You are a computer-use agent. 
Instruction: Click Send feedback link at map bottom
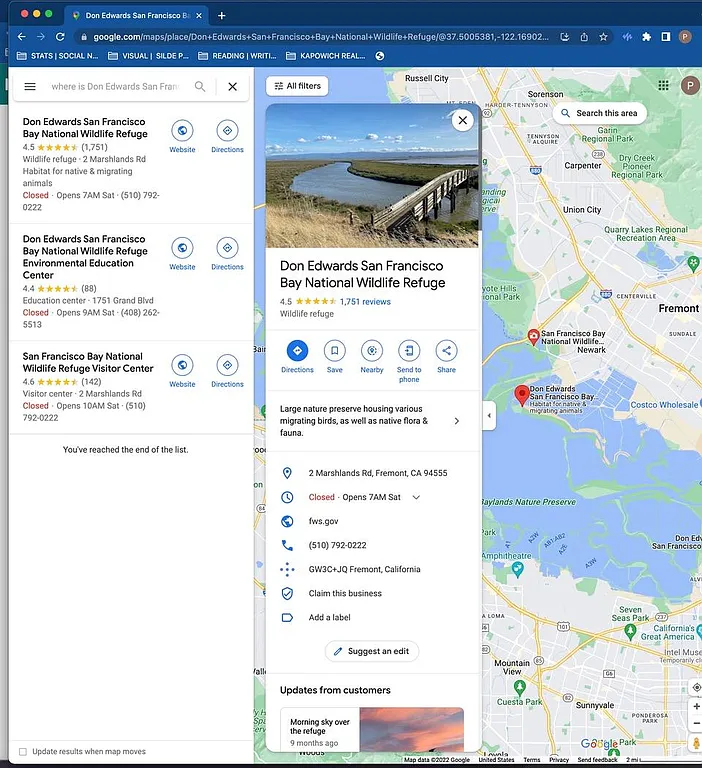pyautogui.click(x=597, y=760)
